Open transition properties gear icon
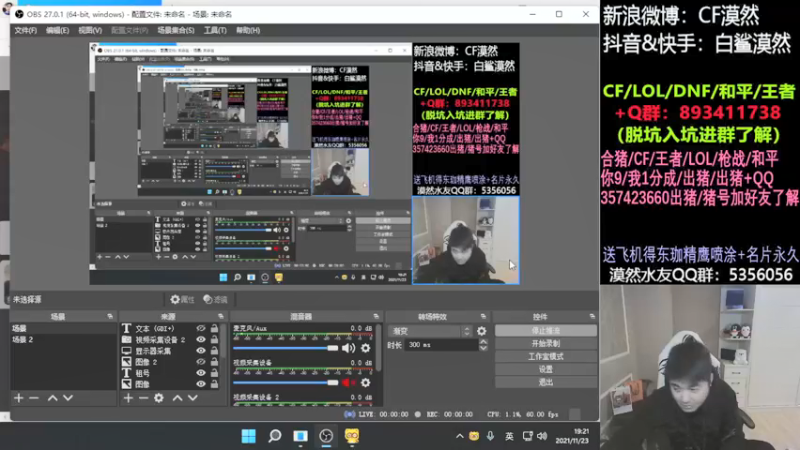The width and height of the screenshot is (800, 450). click(x=482, y=331)
